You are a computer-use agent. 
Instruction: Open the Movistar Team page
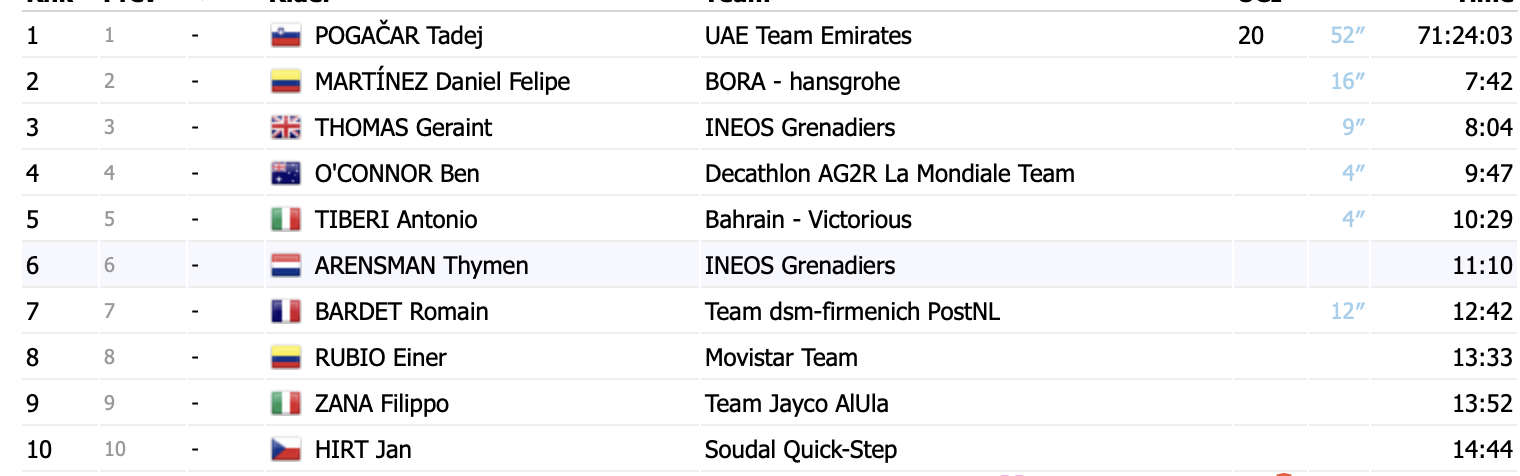point(781,358)
